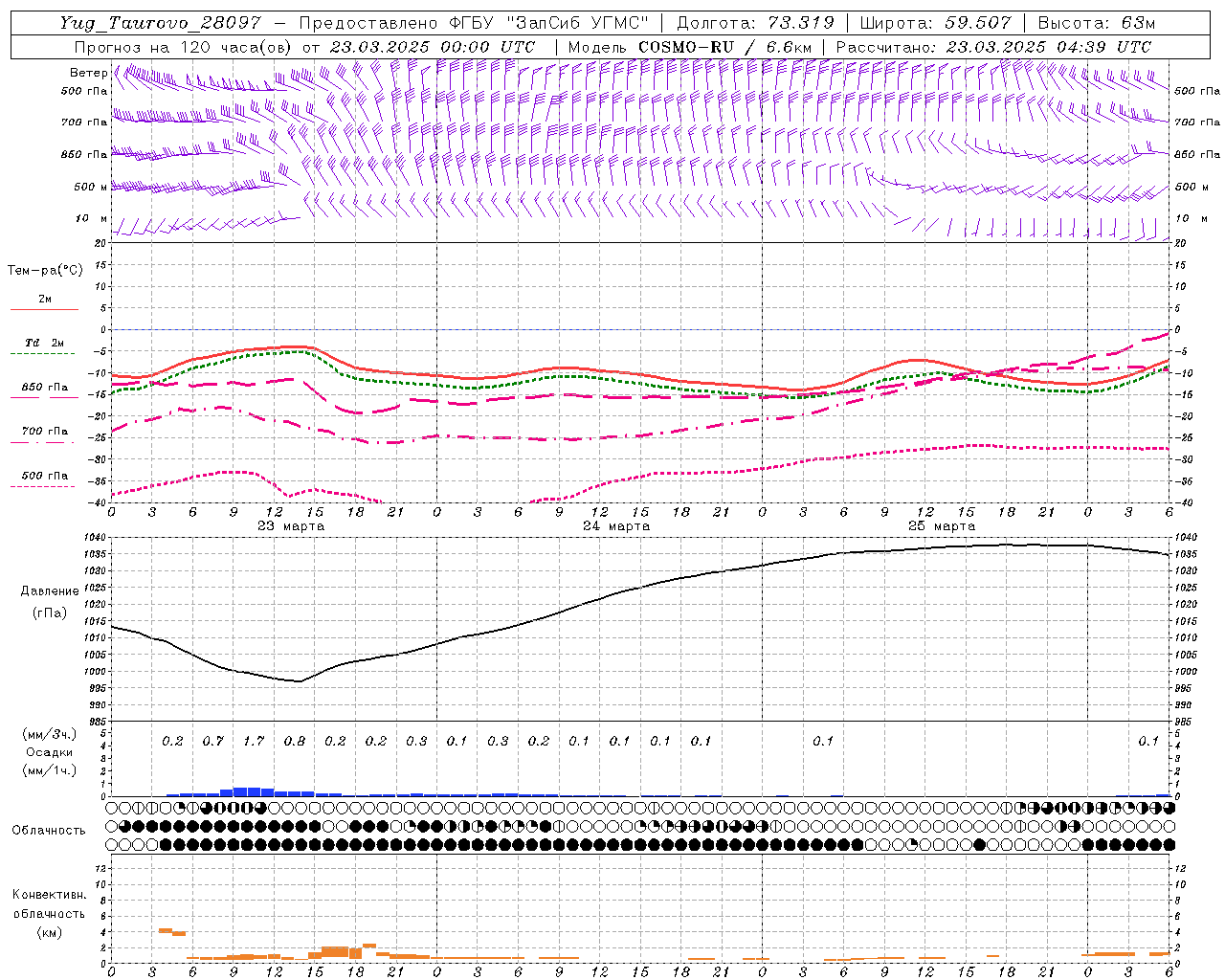
Task: Click the Конвективн. label of convective panel
Action: click(49, 895)
